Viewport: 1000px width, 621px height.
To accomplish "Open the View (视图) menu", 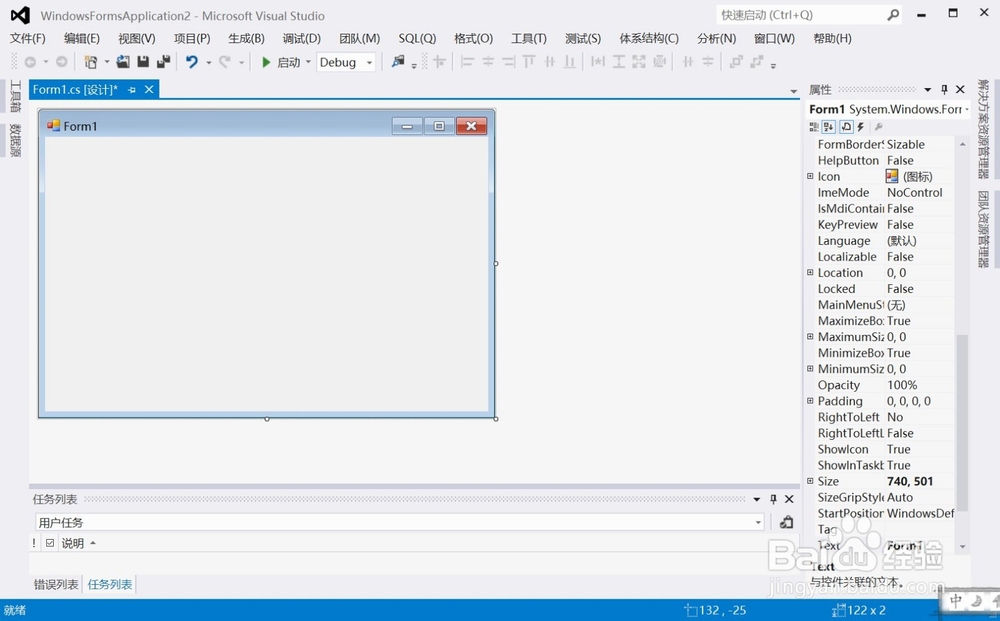I will (x=136, y=38).
